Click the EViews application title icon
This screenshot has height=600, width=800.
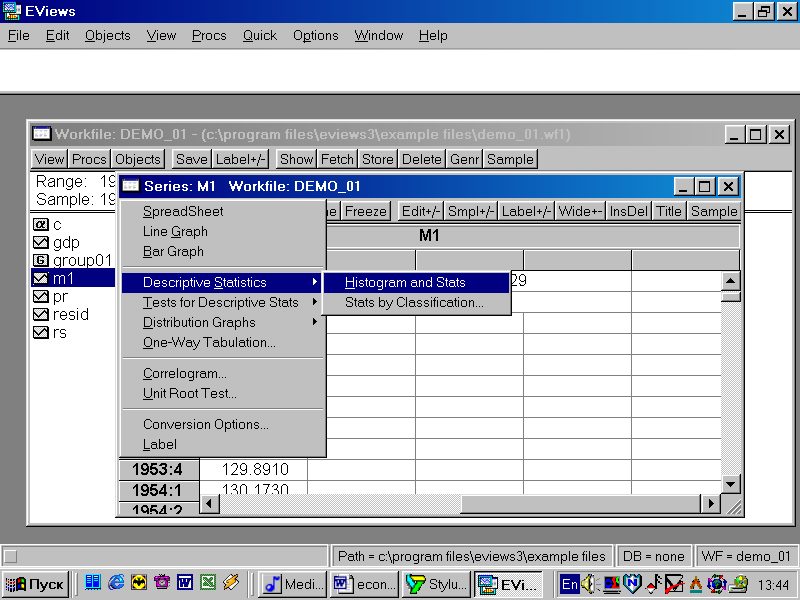click(x=12, y=11)
